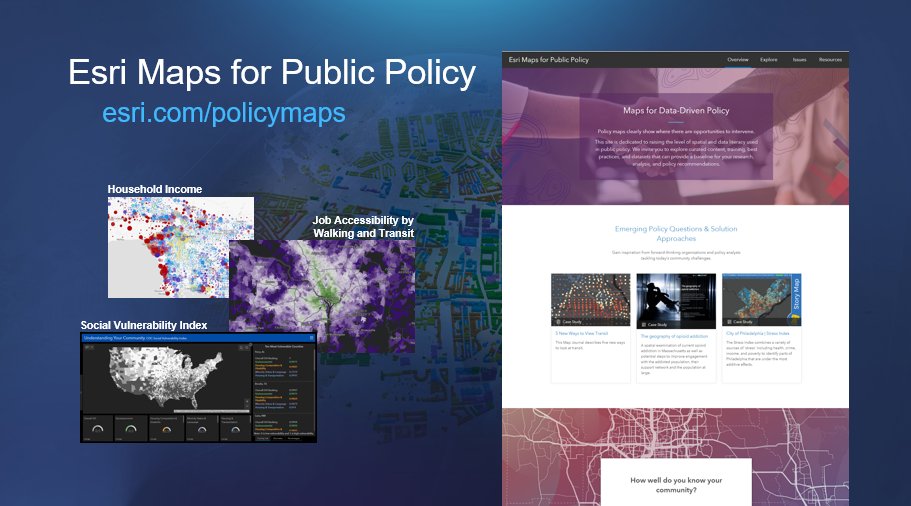Image resolution: width=911 pixels, height=506 pixels.
Task: Click the Case Study icon on transit card
Action: point(559,322)
